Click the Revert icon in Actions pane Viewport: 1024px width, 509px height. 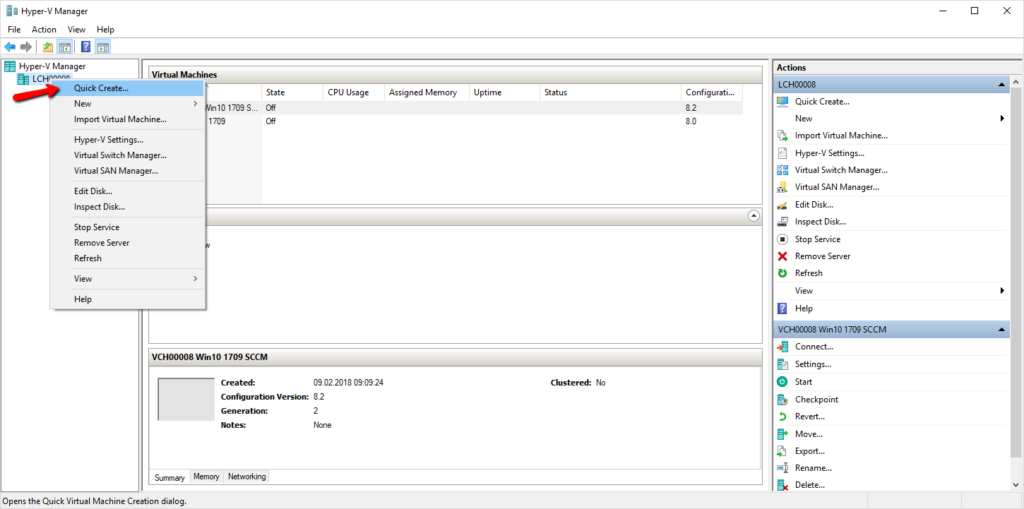coord(782,416)
